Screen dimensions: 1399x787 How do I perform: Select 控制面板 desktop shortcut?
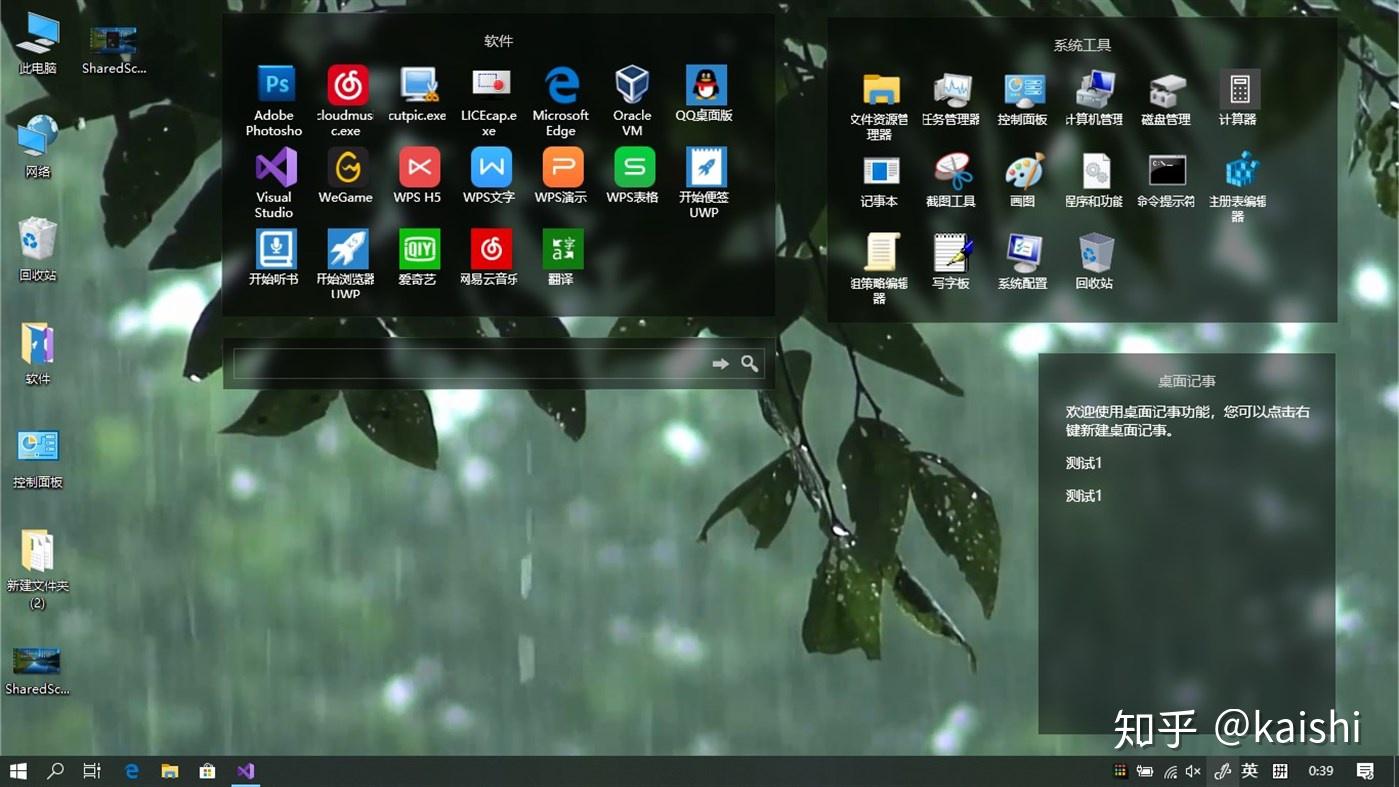point(38,459)
